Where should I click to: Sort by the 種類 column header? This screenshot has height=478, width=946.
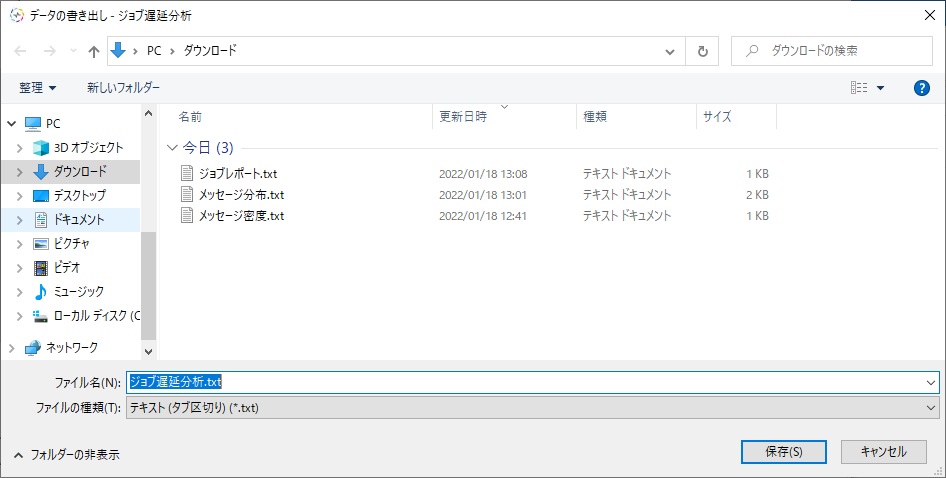pyautogui.click(x=595, y=117)
